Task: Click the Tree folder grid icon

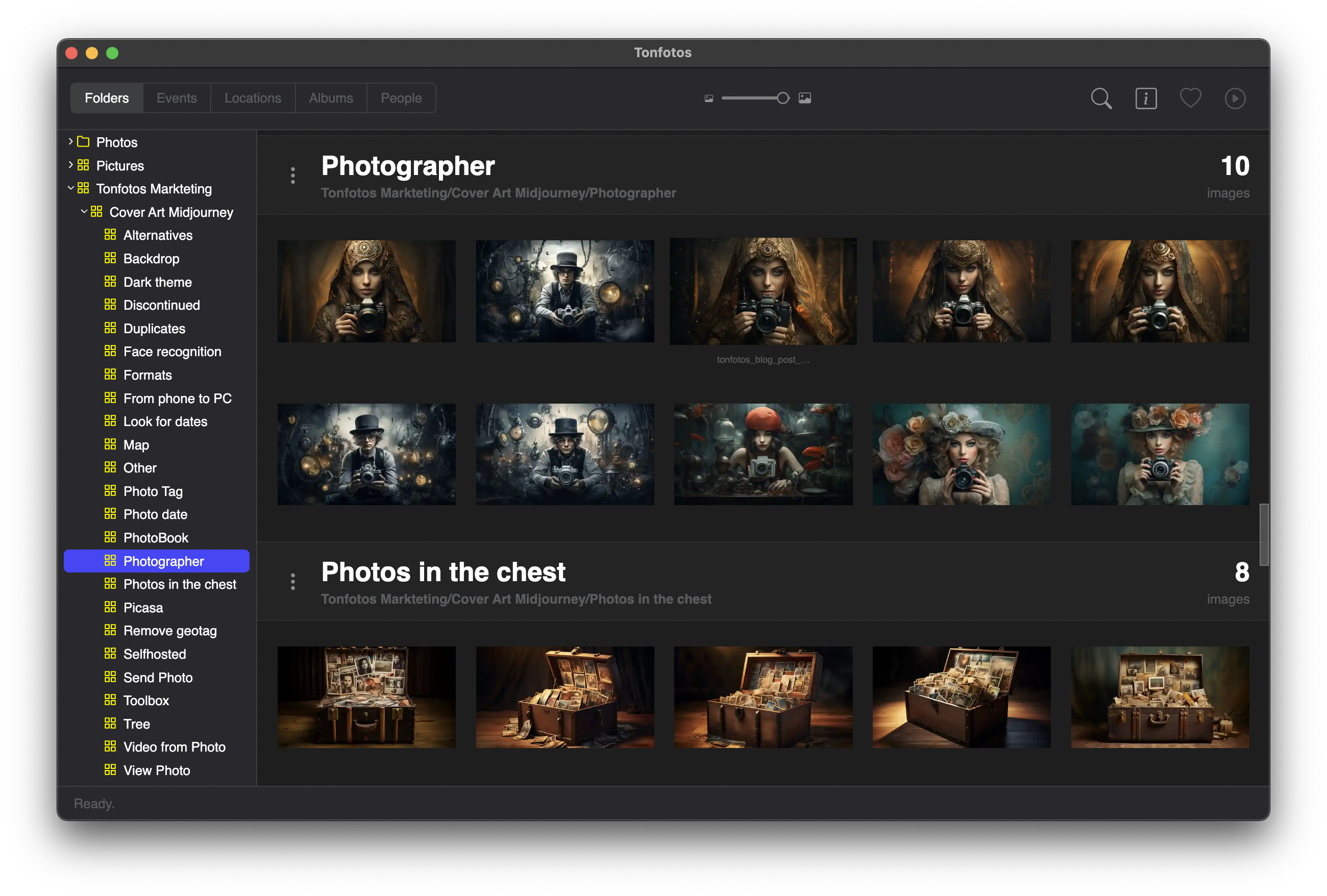Action: [110, 723]
